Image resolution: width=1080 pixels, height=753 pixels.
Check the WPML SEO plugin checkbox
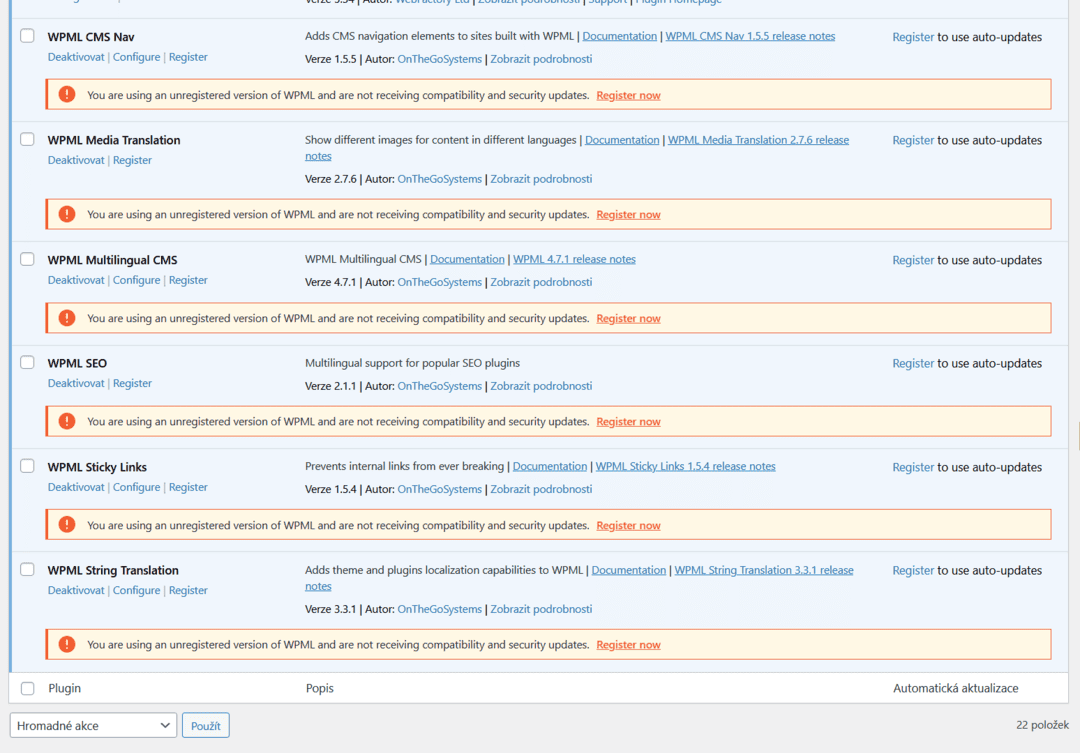[27, 362]
